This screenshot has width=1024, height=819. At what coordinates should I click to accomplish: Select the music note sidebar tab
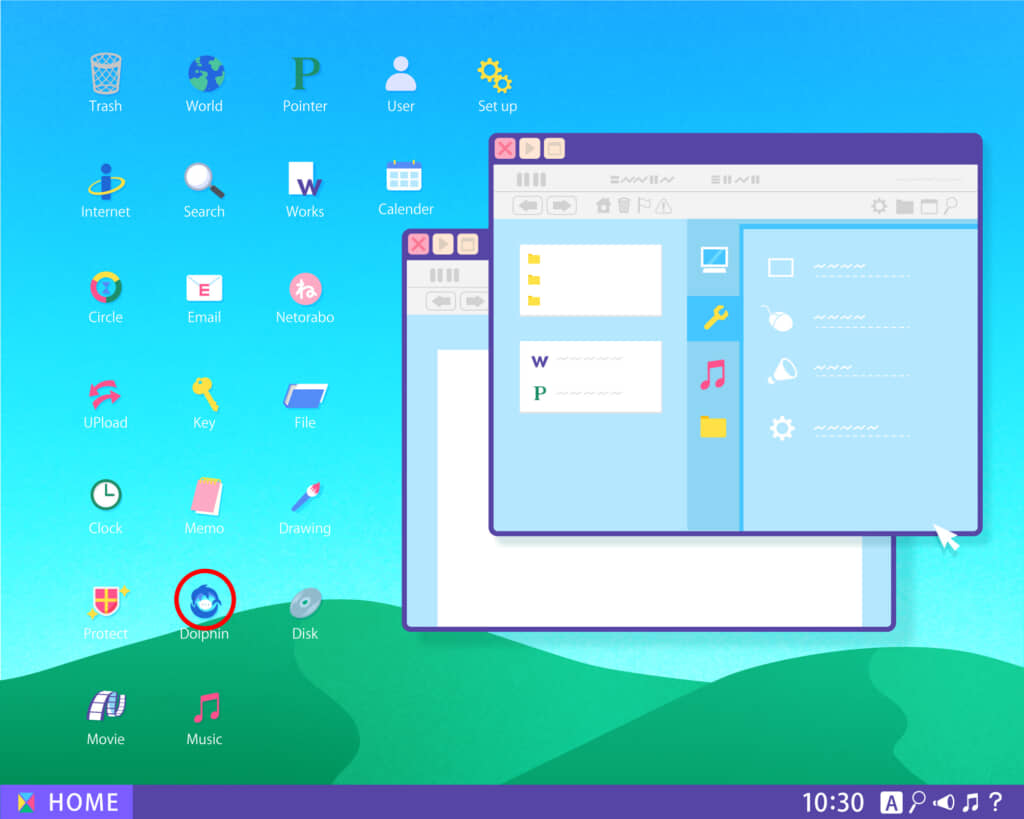click(x=713, y=374)
